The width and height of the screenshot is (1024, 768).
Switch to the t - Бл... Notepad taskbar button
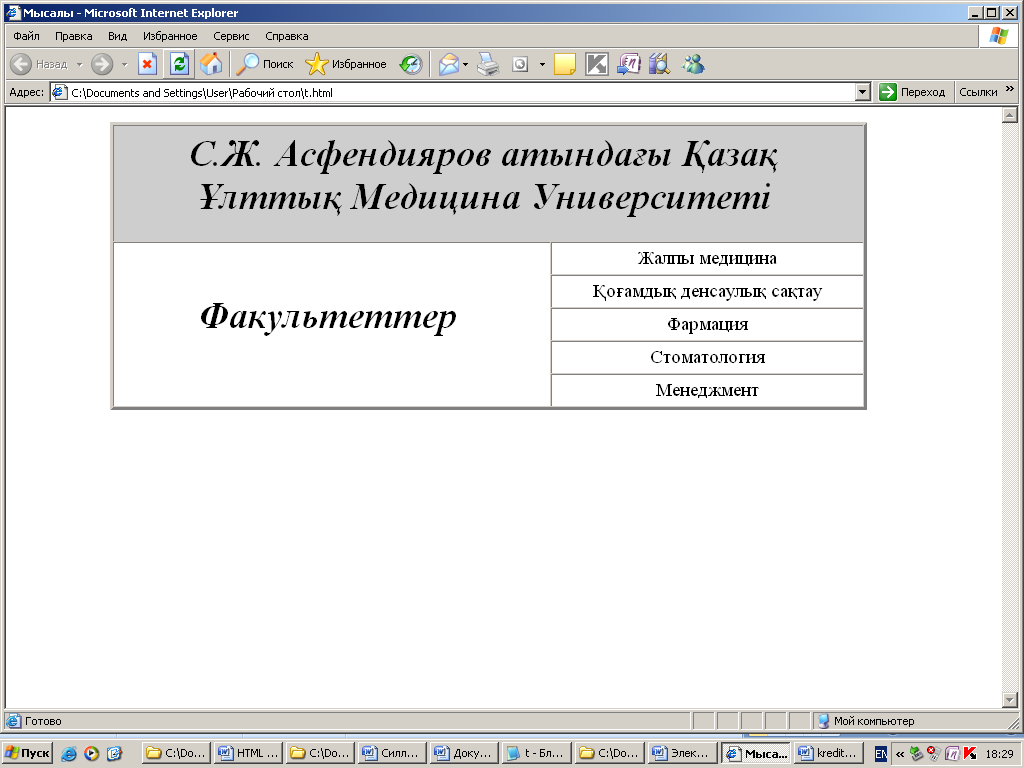[536, 753]
